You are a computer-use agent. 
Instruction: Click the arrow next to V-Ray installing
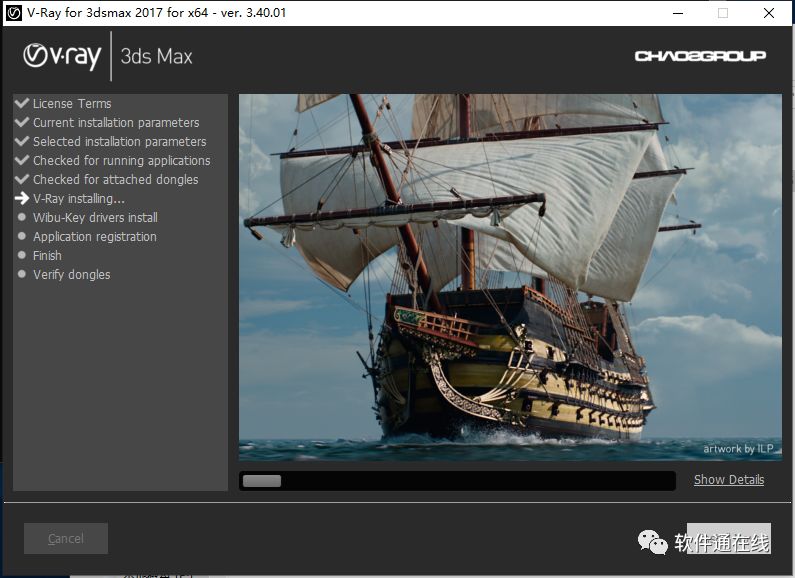pos(22,198)
